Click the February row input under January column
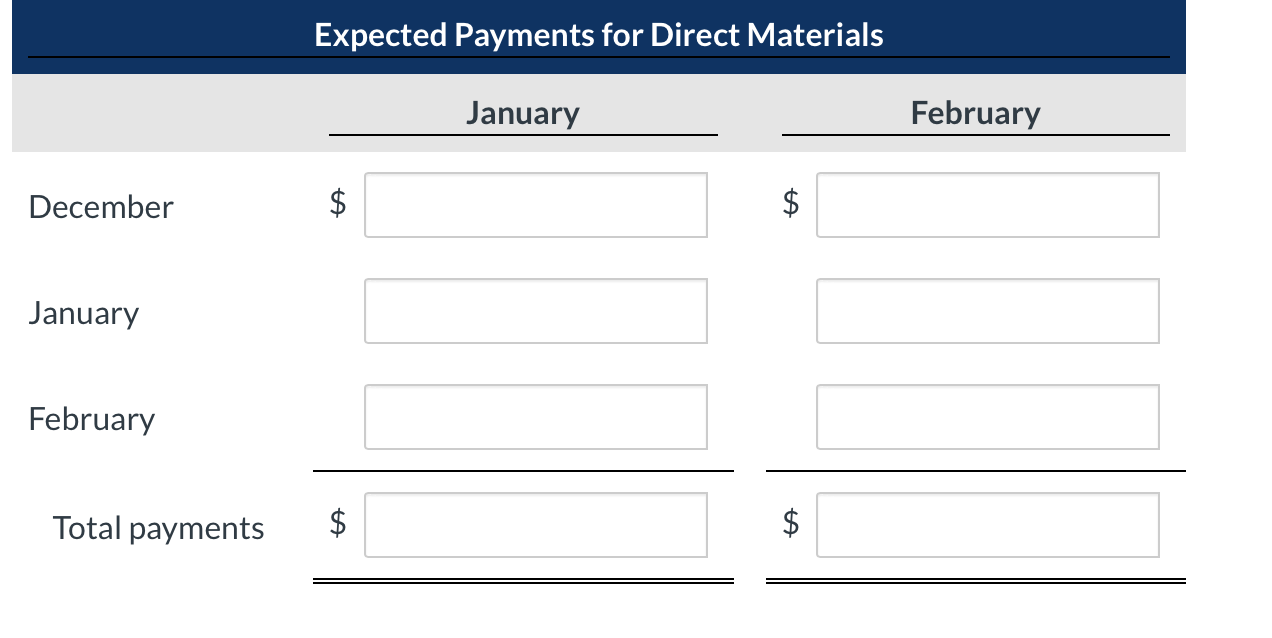 click(535, 416)
